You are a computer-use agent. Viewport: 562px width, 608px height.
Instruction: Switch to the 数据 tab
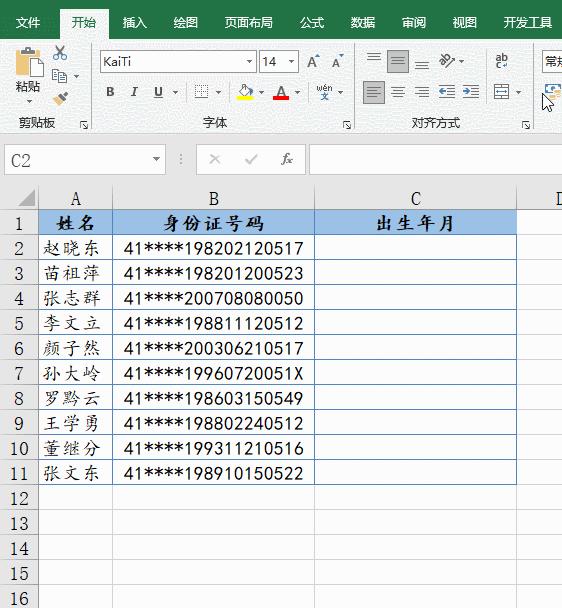pos(363,22)
